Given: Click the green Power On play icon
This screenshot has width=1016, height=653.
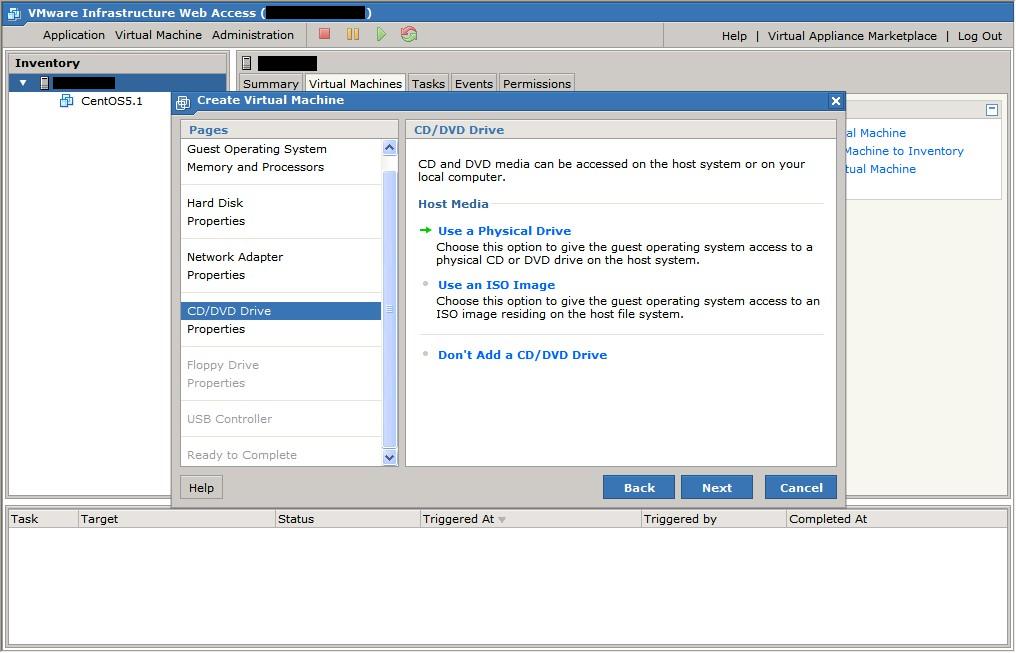Looking at the screenshot, I should (381, 34).
